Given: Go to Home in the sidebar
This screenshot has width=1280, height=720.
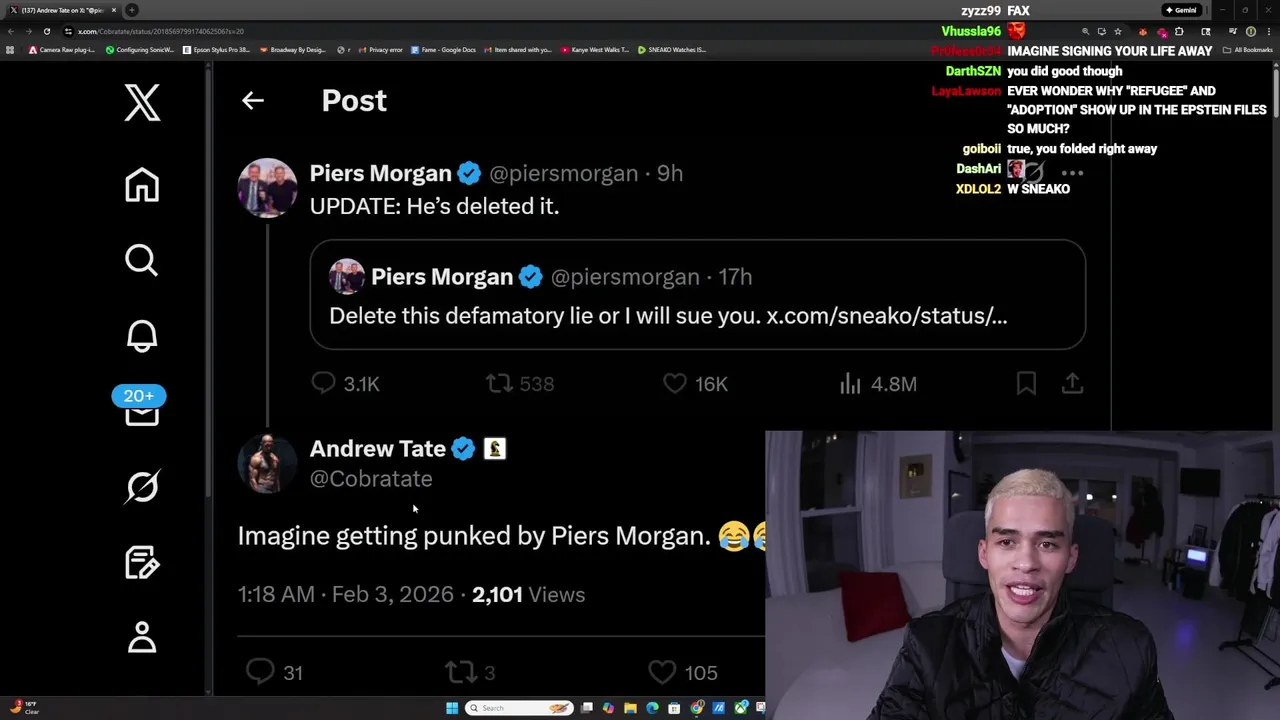Looking at the screenshot, I should [x=142, y=185].
